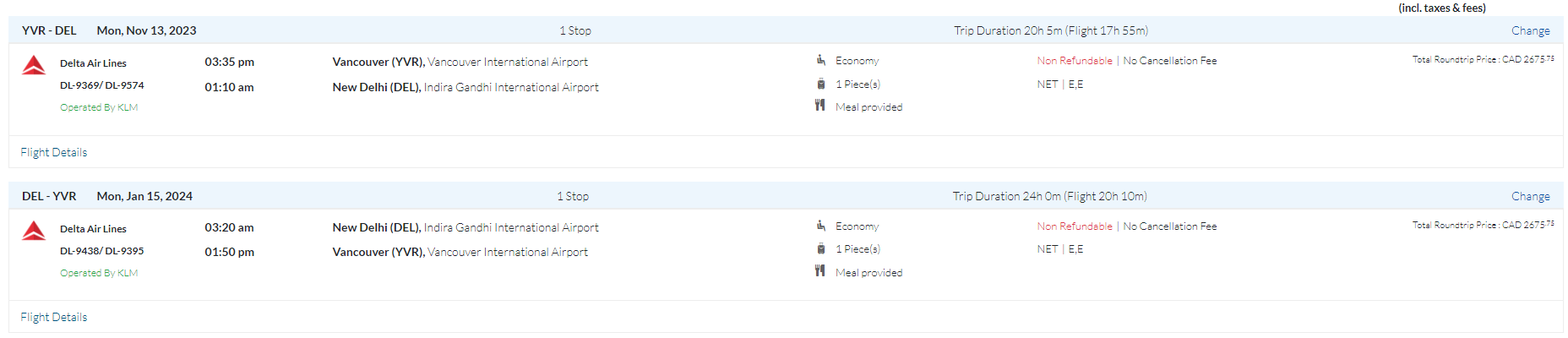Expand Flight Details for the DEL - YVR flight
1568x338 pixels.
[x=54, y=317]
